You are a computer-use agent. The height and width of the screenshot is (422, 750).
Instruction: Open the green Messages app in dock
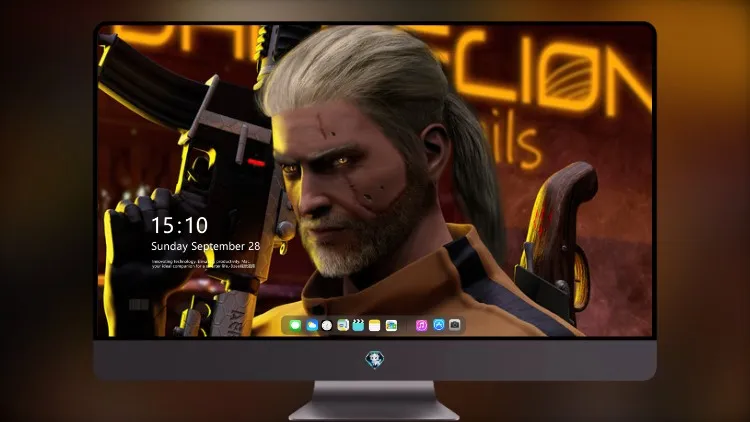point(295,325)
